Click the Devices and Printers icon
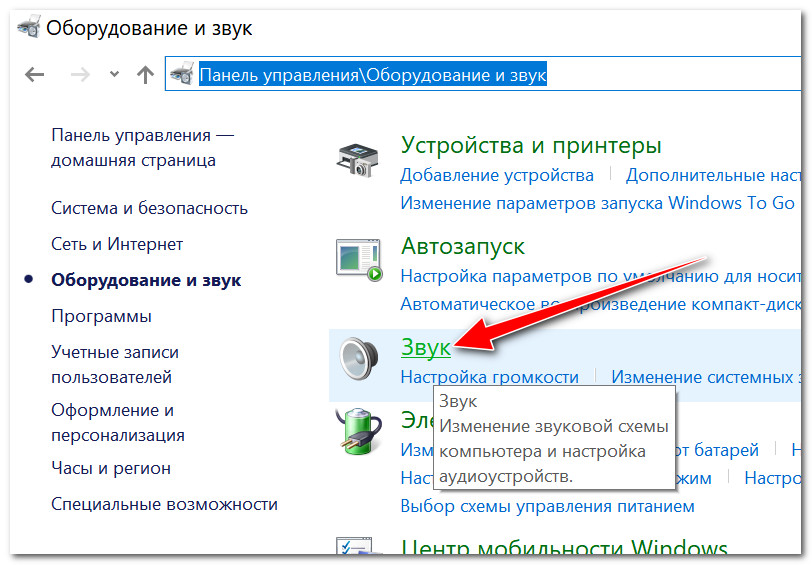The height and width of the screenshot is (565, 812). [356, 159]
